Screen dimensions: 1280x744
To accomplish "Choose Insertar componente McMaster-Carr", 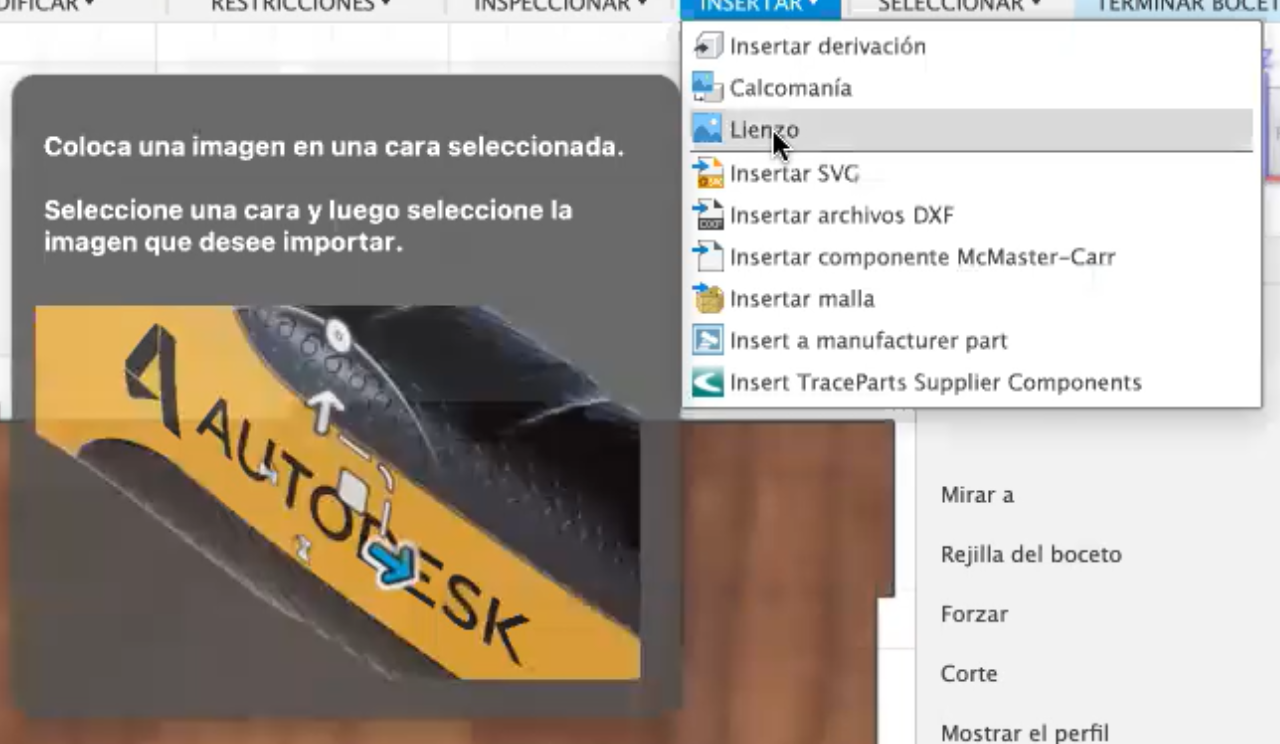I will pyautogui.click(x=971, y=257).
